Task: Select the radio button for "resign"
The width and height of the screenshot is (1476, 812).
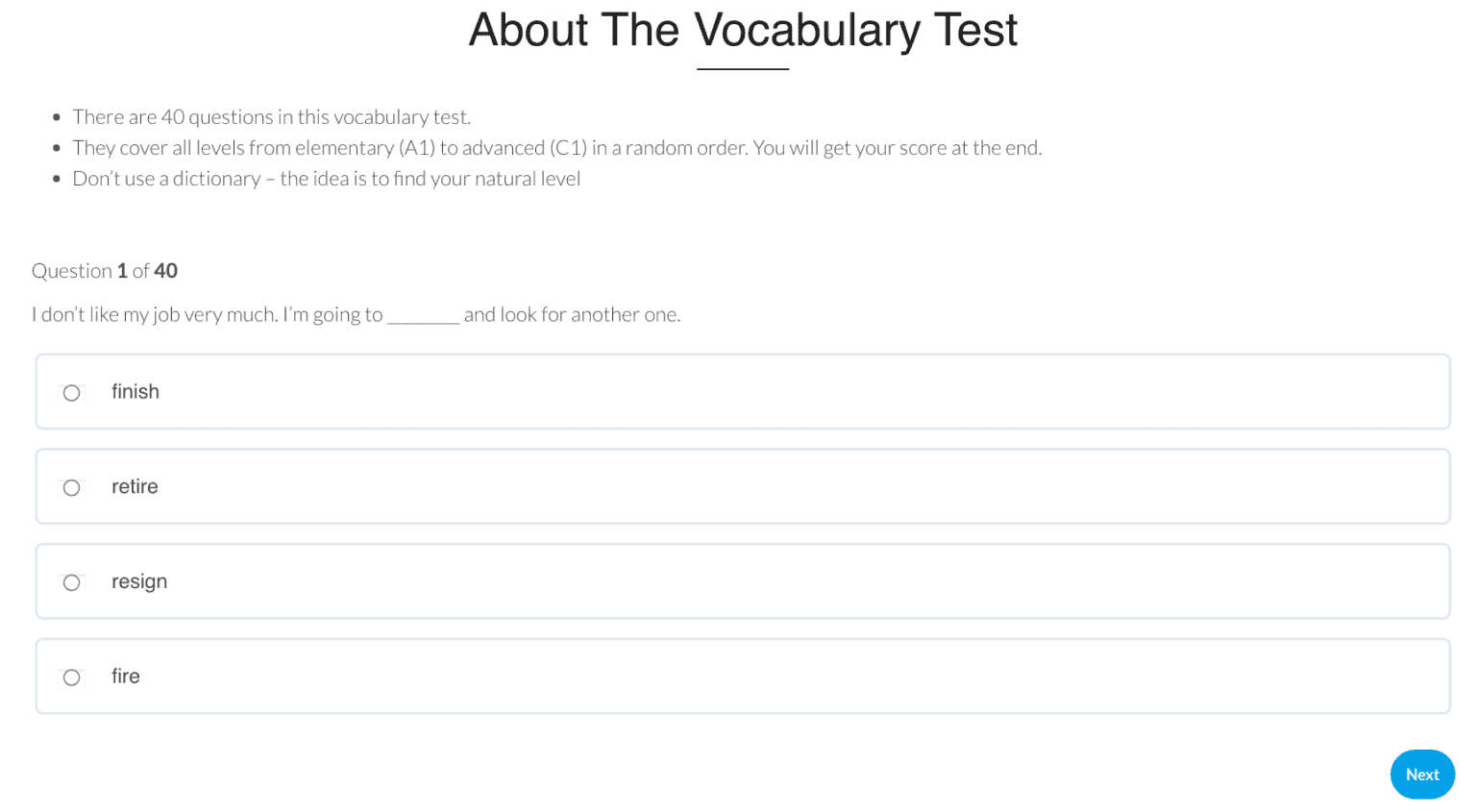Action: [71, 582]
